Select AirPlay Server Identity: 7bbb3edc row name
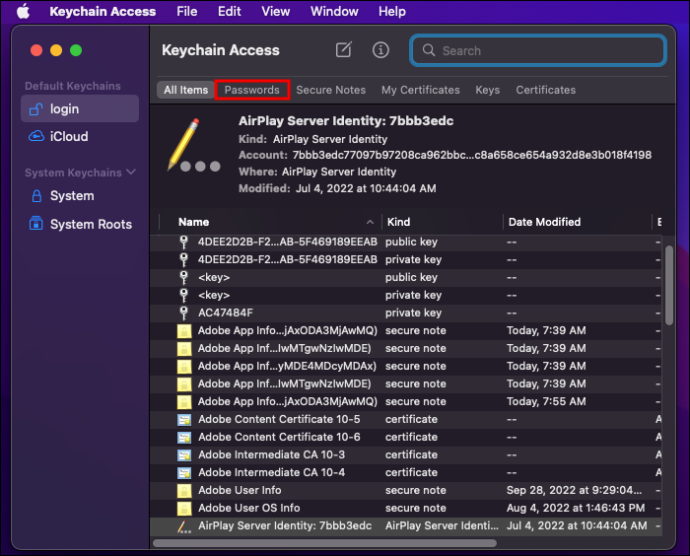This screenshot has width=690, height=556. click(285, 526)
